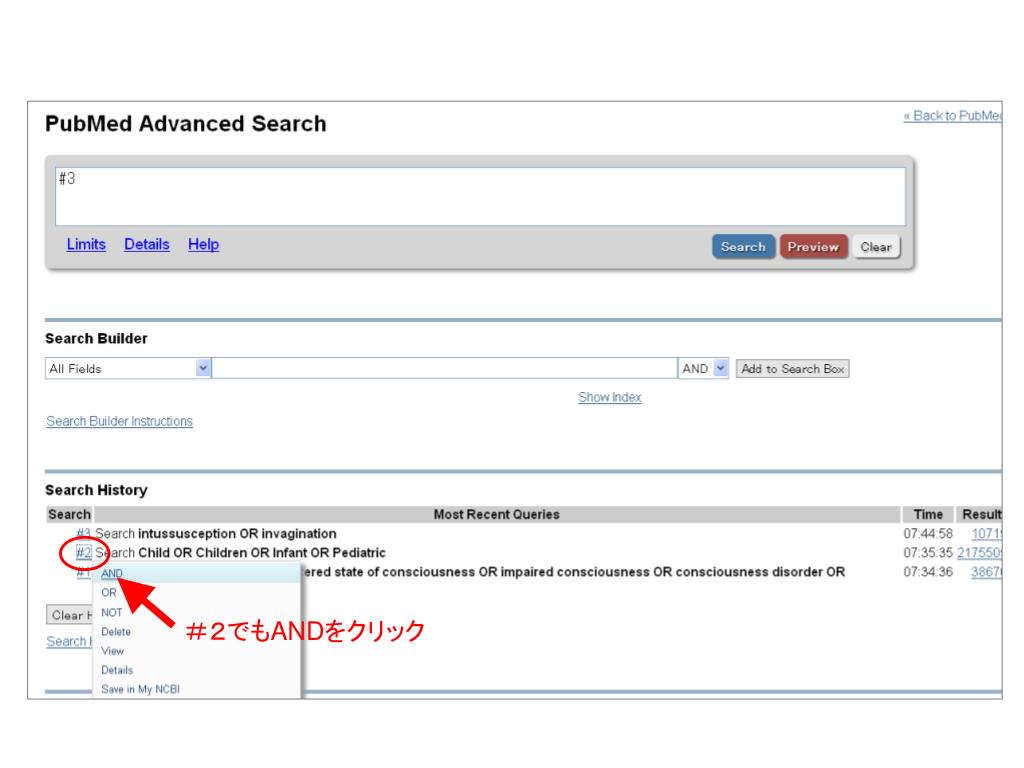Image resolution: width=1024 pixels, height=768 pixels.
Task: Open the Details link under the search box
Action: click(x=147, y=244)
